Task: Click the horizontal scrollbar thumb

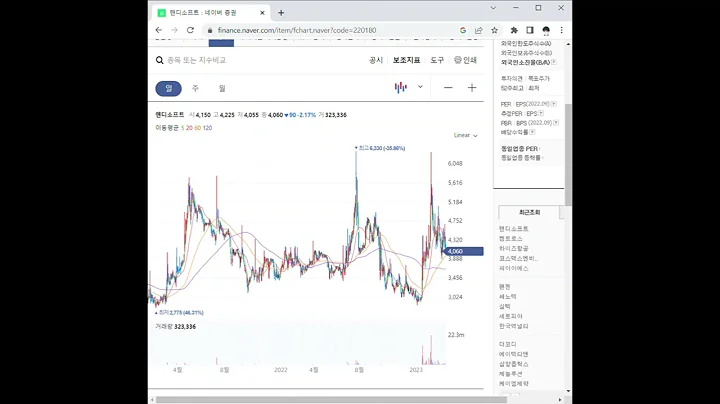Action: [331, 400]
